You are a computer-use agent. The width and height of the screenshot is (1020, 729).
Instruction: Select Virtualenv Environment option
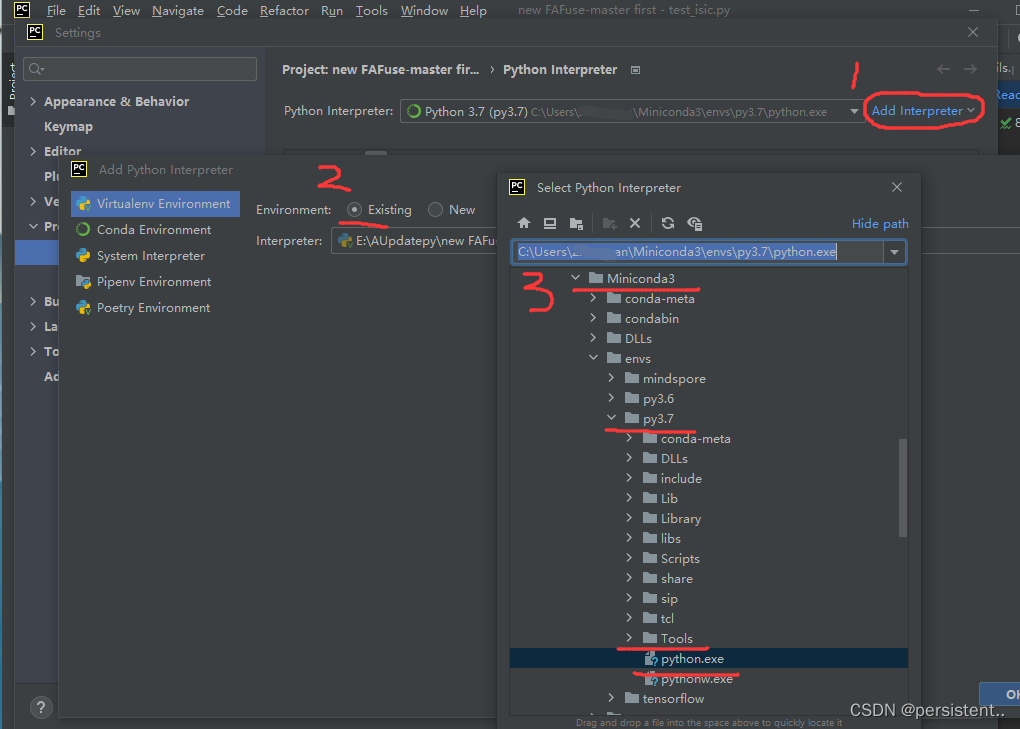155,204
